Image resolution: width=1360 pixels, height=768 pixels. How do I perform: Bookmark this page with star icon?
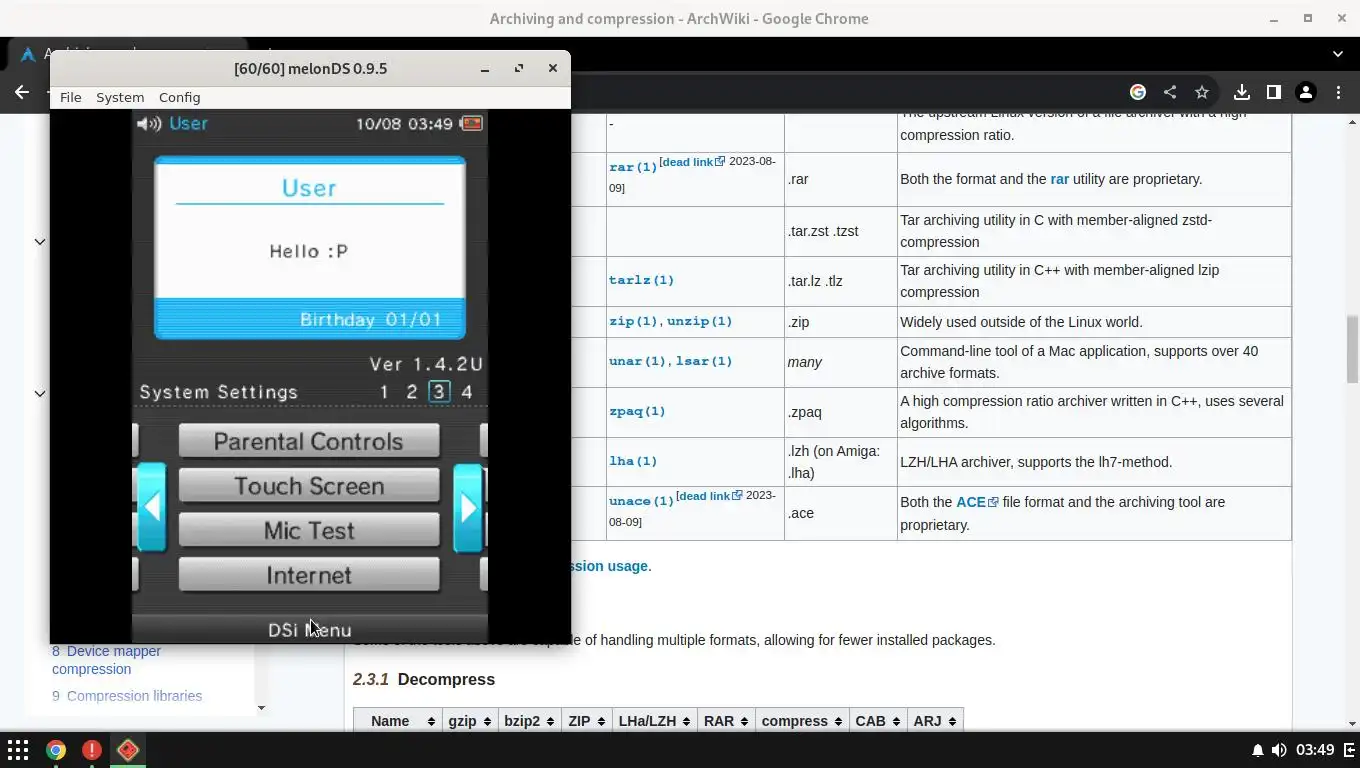[x=1202, y=92]
